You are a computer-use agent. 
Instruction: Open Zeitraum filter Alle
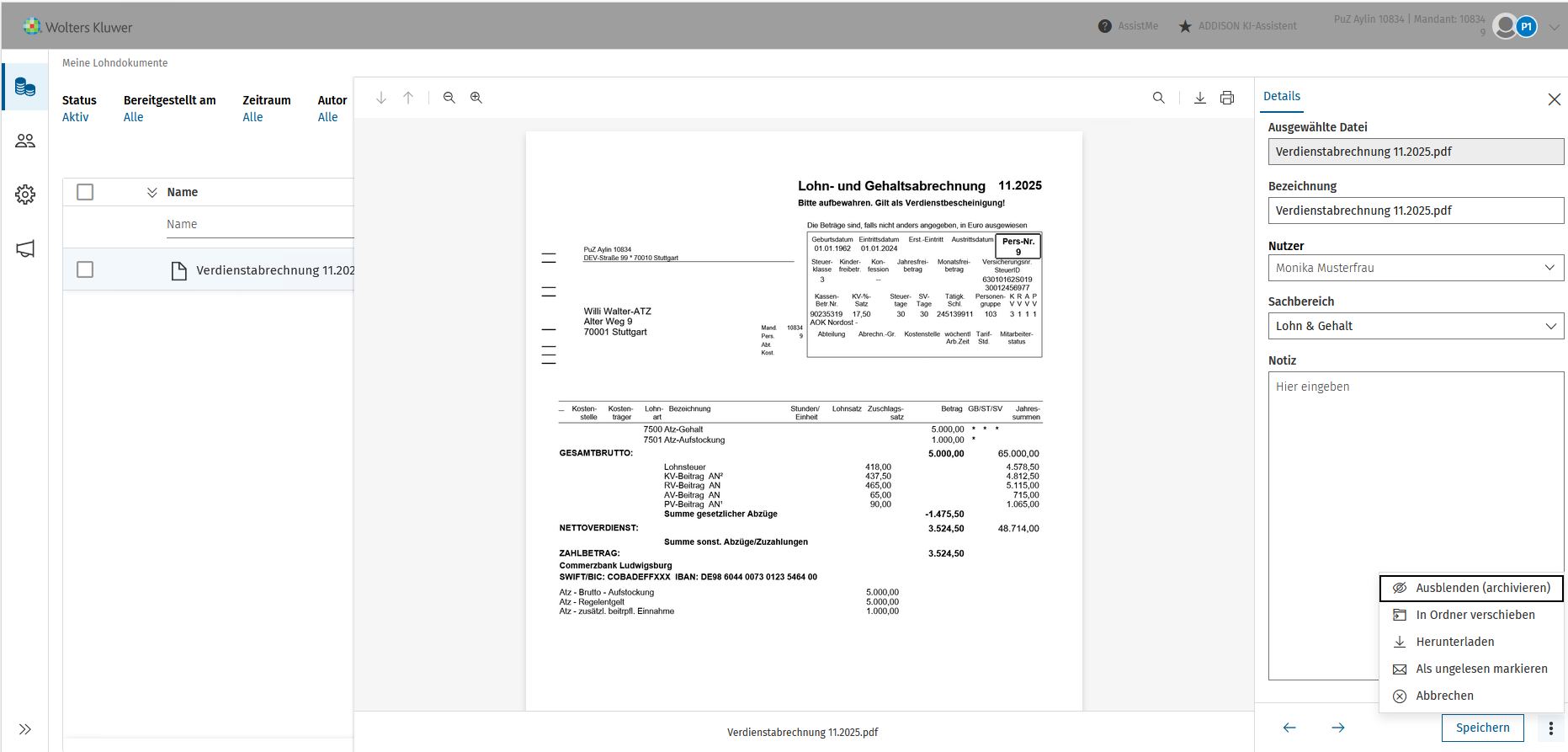(x=253, y=117)
